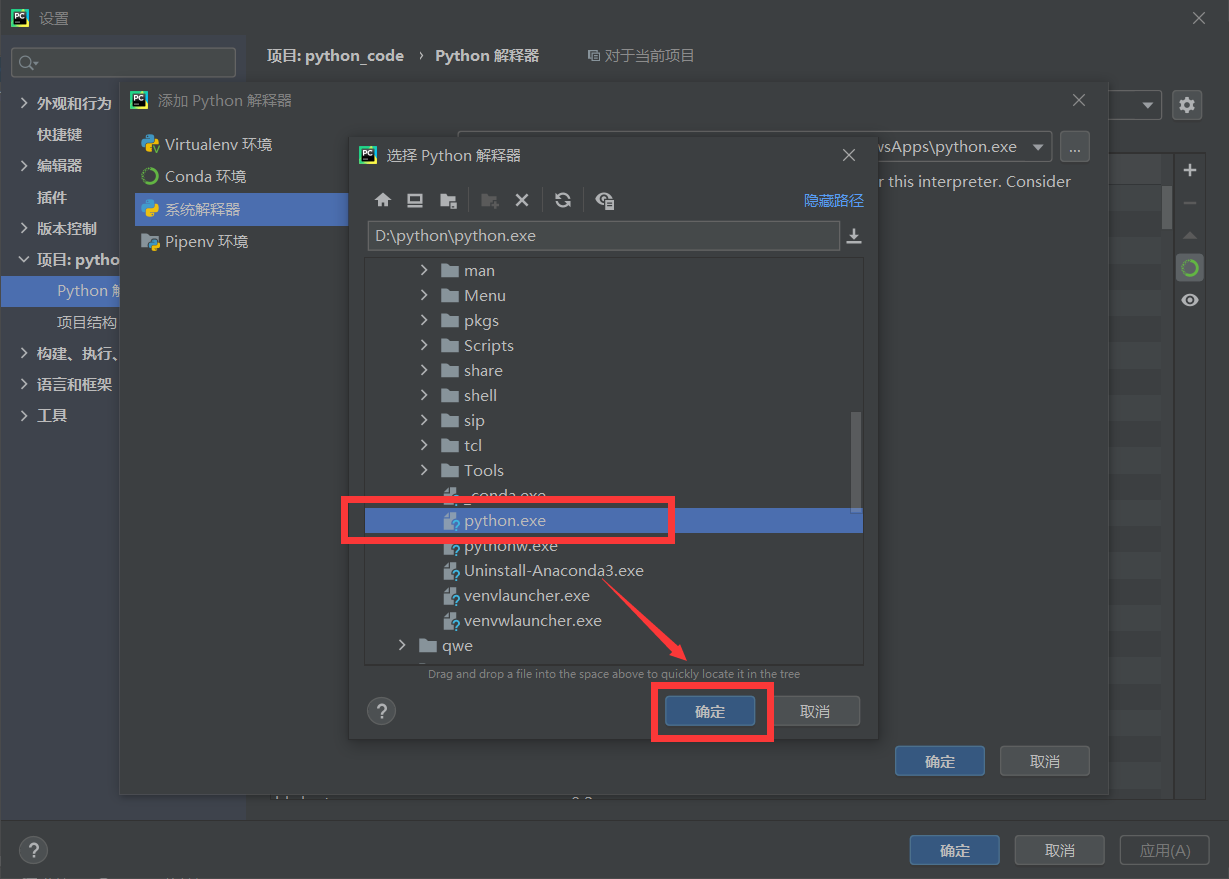Click plus icon to add package
Screen dimensions: 1229x879
click(x=1190, y=170)
